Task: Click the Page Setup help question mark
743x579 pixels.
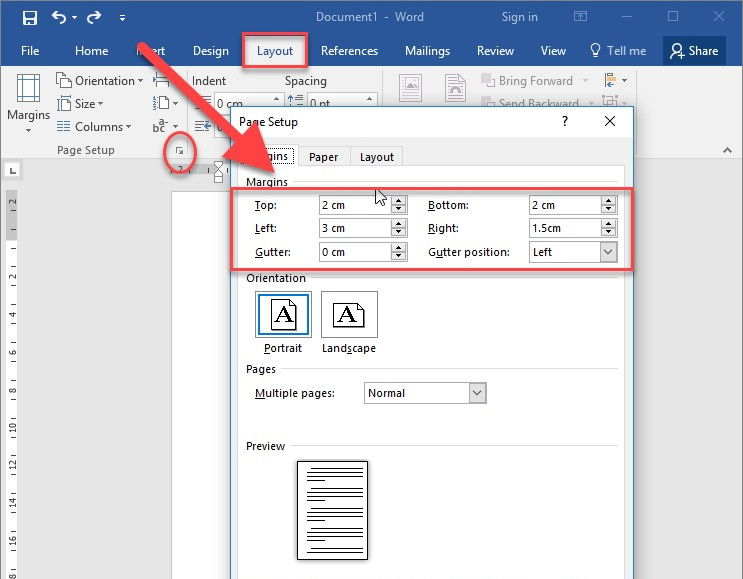Action: [565, 121]
